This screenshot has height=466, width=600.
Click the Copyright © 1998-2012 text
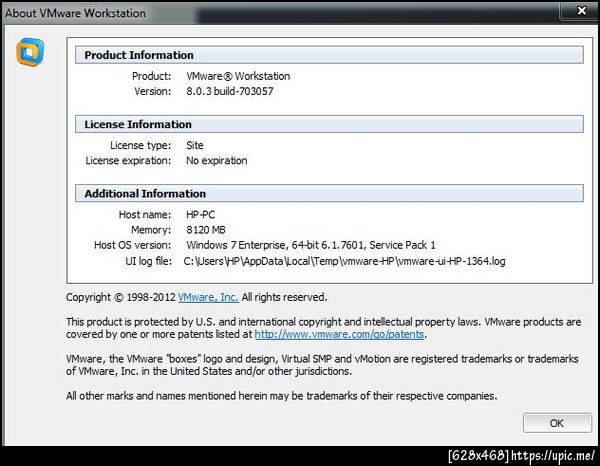pos(121,297)
